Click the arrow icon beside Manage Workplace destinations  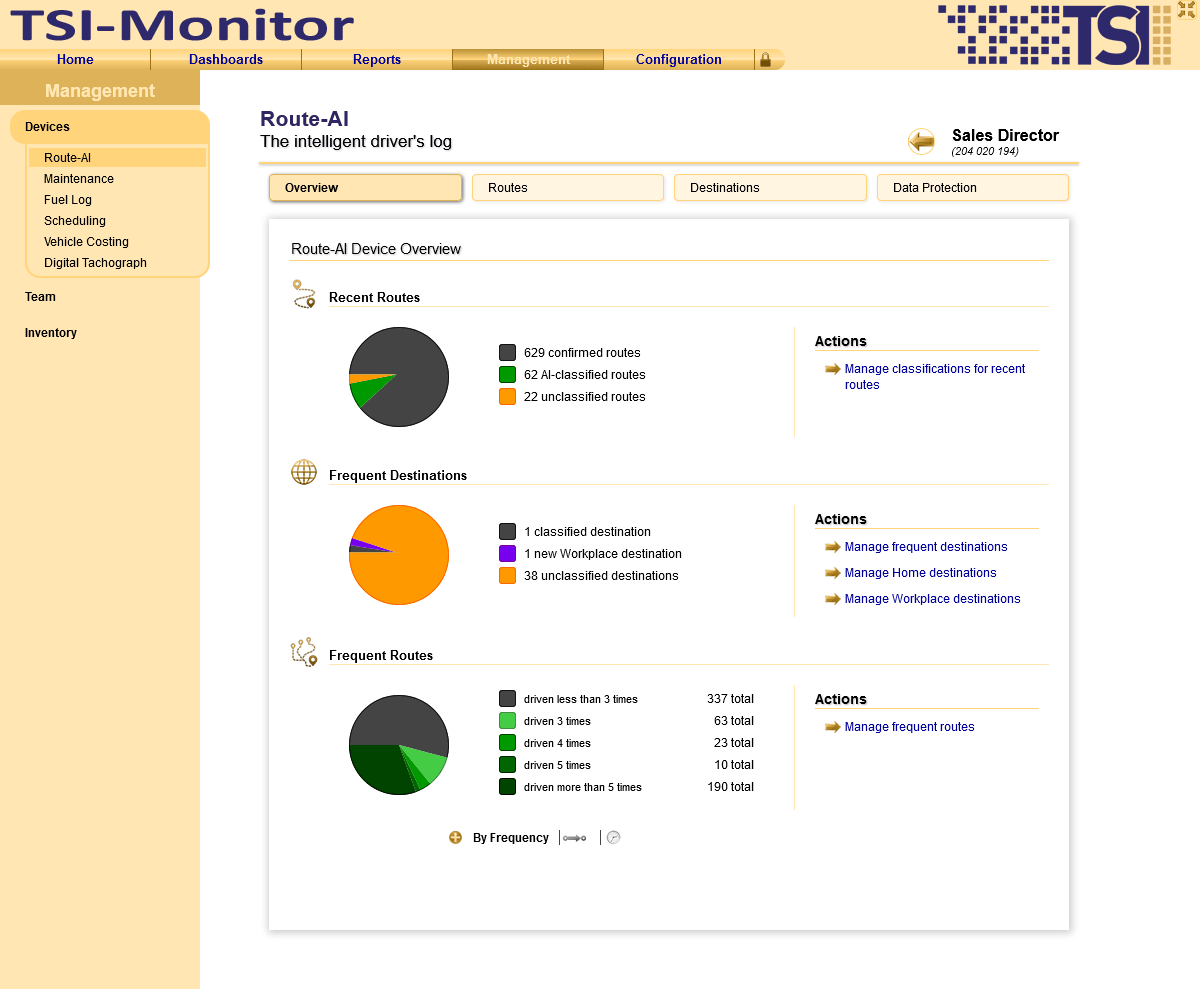(x=832, y=599)
